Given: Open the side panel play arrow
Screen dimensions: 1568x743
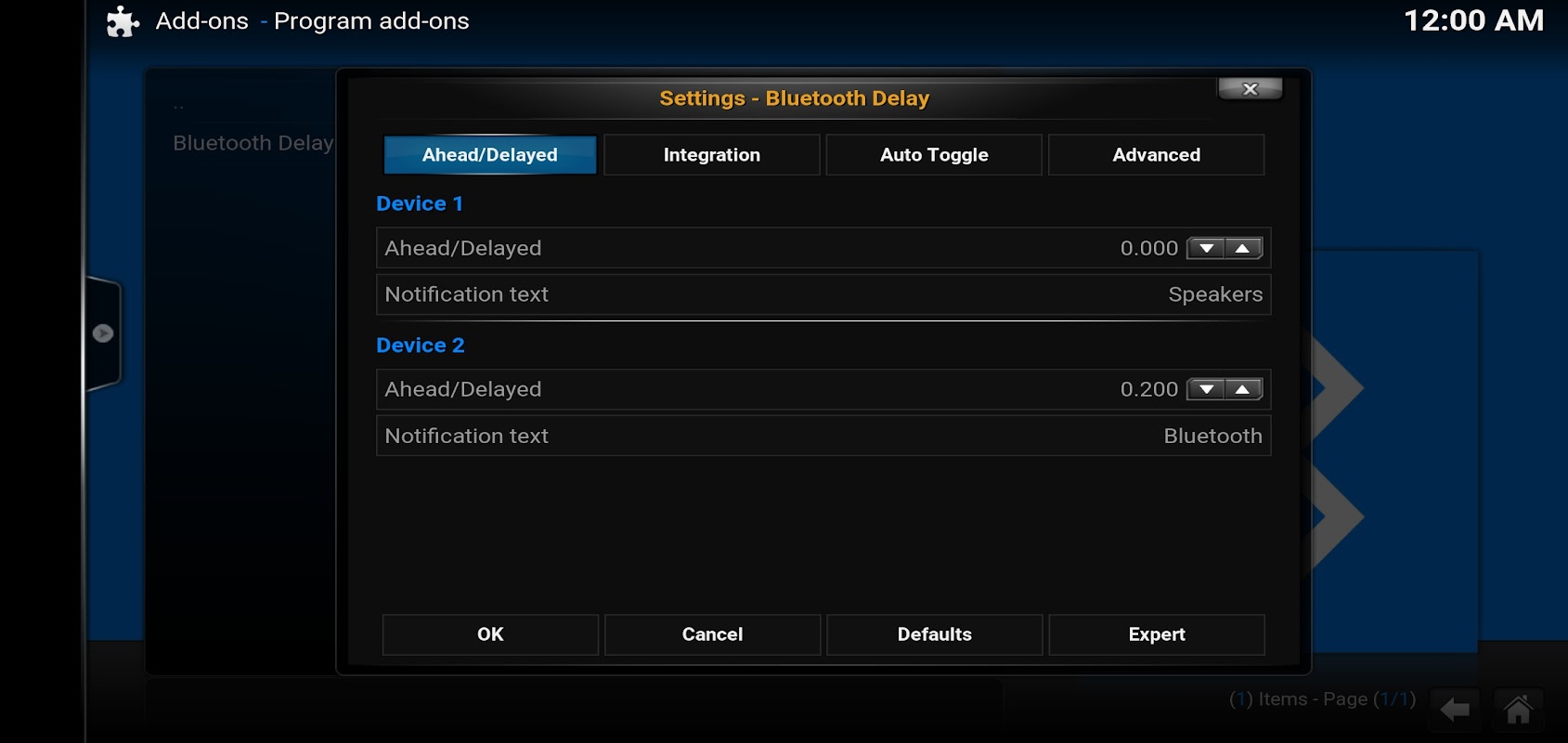Looking at the screenshot, I should 103,333.
